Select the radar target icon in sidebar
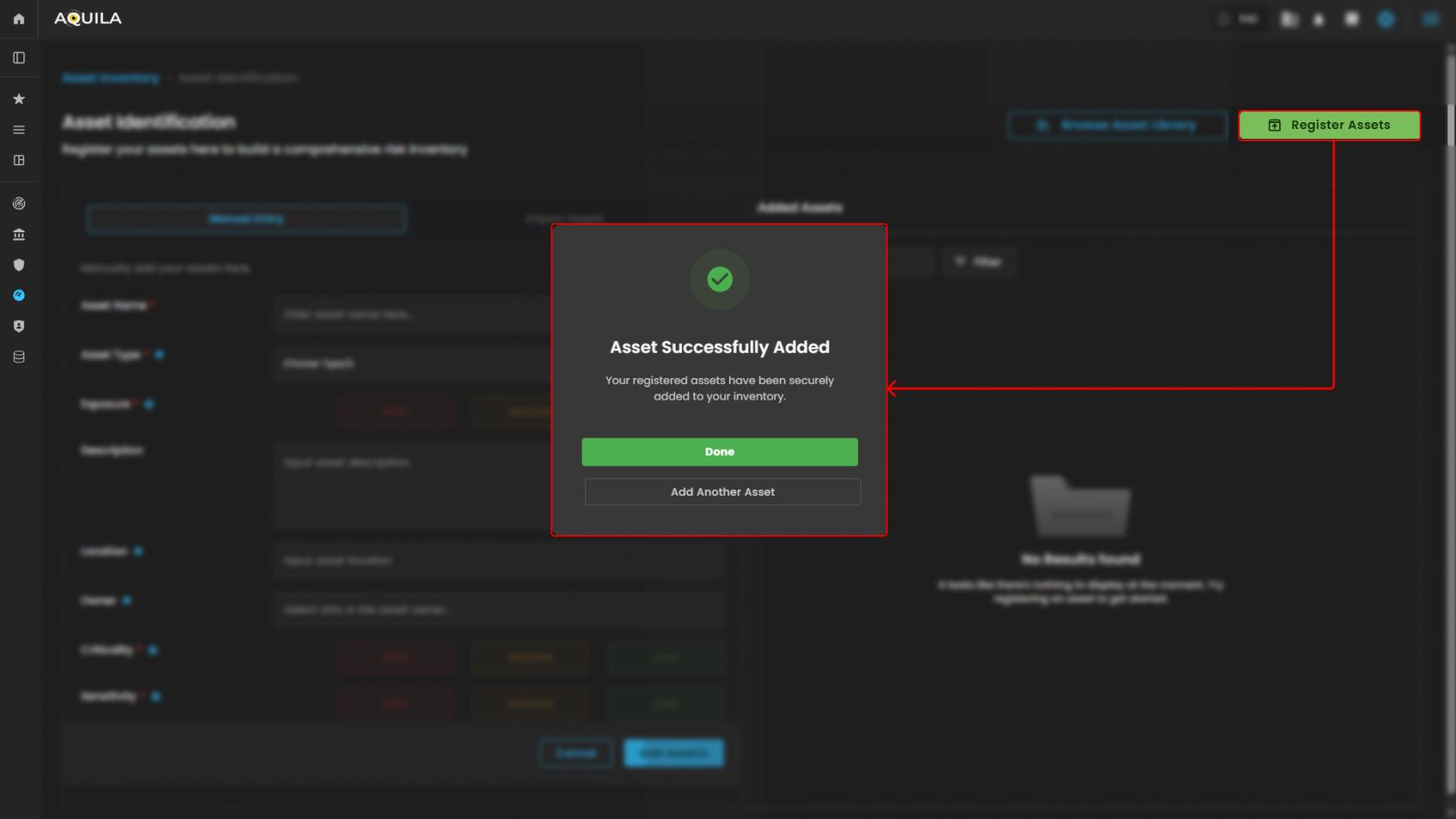 pos(19,204)
